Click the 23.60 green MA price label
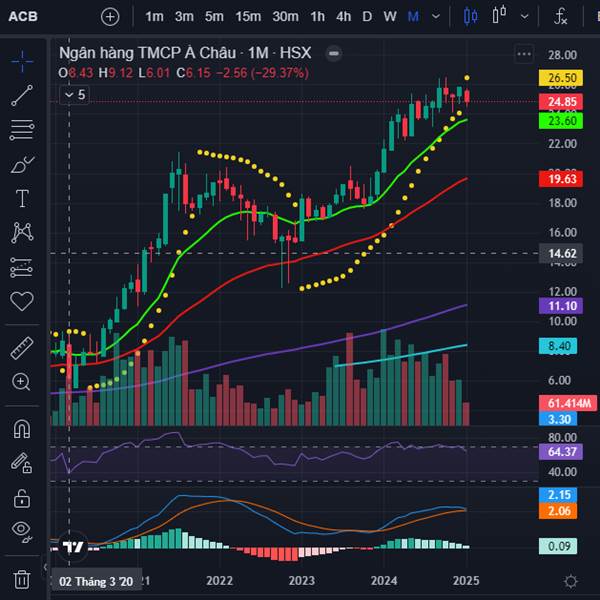Viewport: 600px width, 600px height. point(561,121)
